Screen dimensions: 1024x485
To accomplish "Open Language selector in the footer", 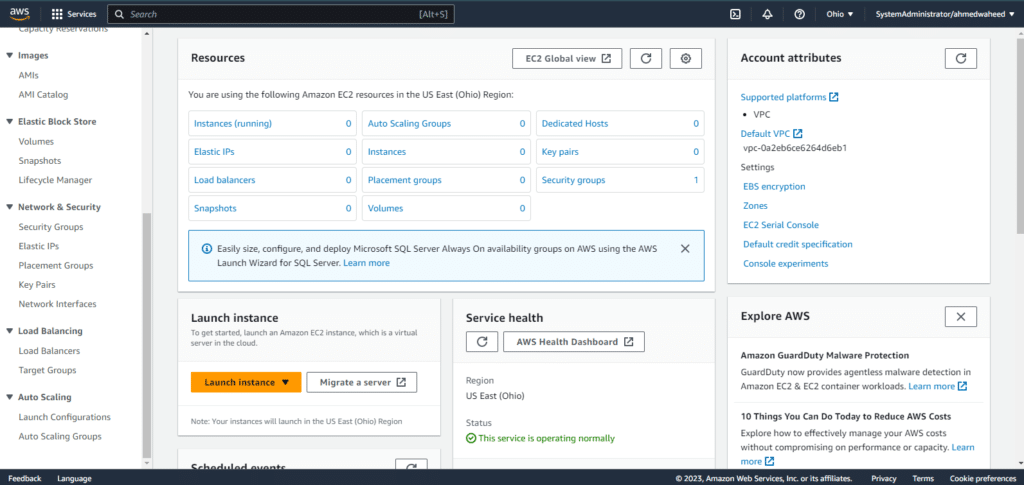I will coord(74,478).
